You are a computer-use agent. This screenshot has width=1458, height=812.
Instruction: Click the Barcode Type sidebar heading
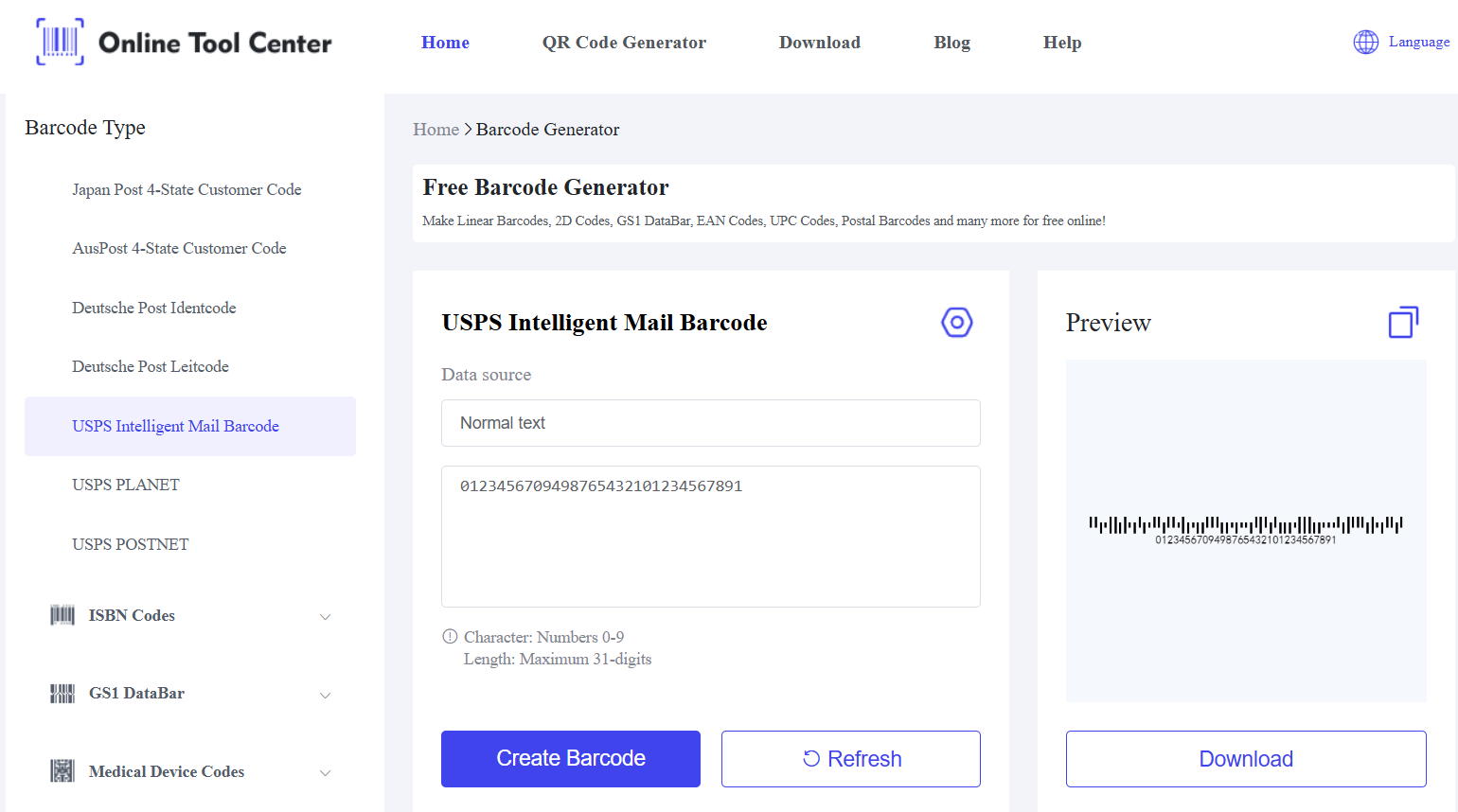[85, 128]
